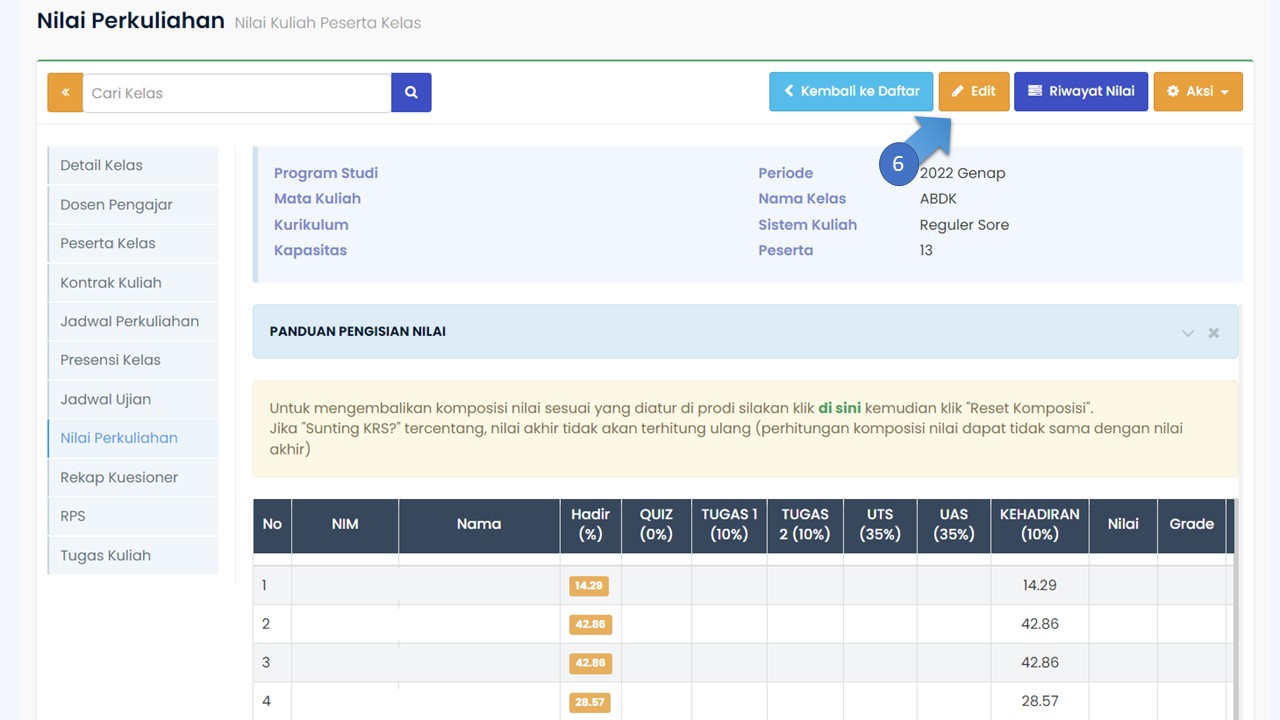Viewport: 1280px width, 720px height.
Task: Click the ABDK class name value
Action: tap(938, 199)
